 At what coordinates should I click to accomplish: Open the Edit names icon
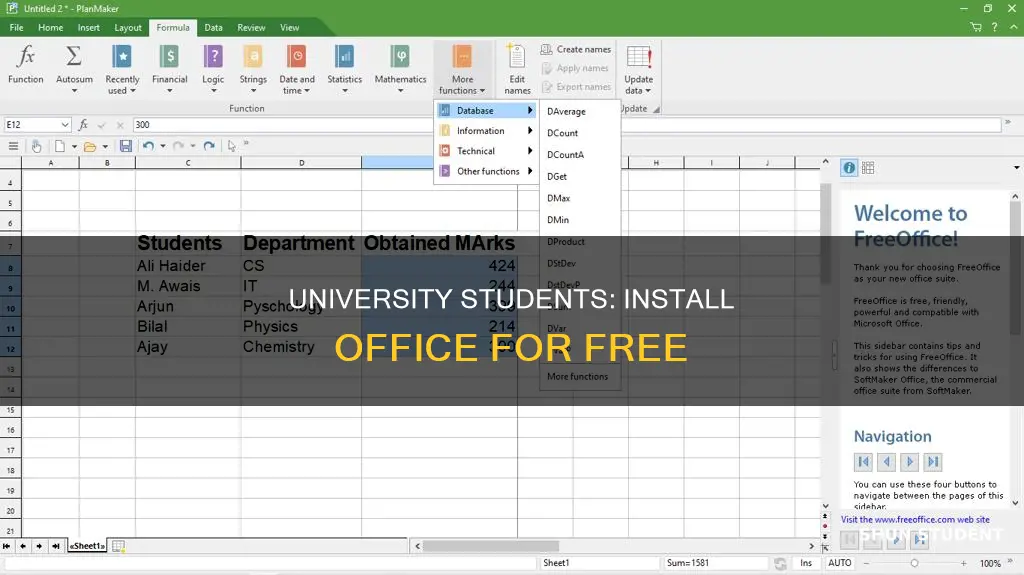[517, 57]
